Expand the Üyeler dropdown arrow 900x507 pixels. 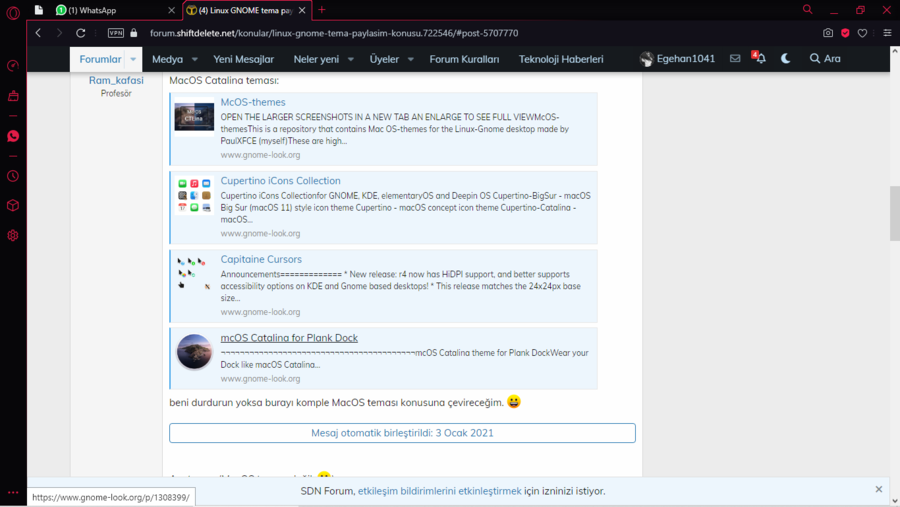(x=411, y=59)
